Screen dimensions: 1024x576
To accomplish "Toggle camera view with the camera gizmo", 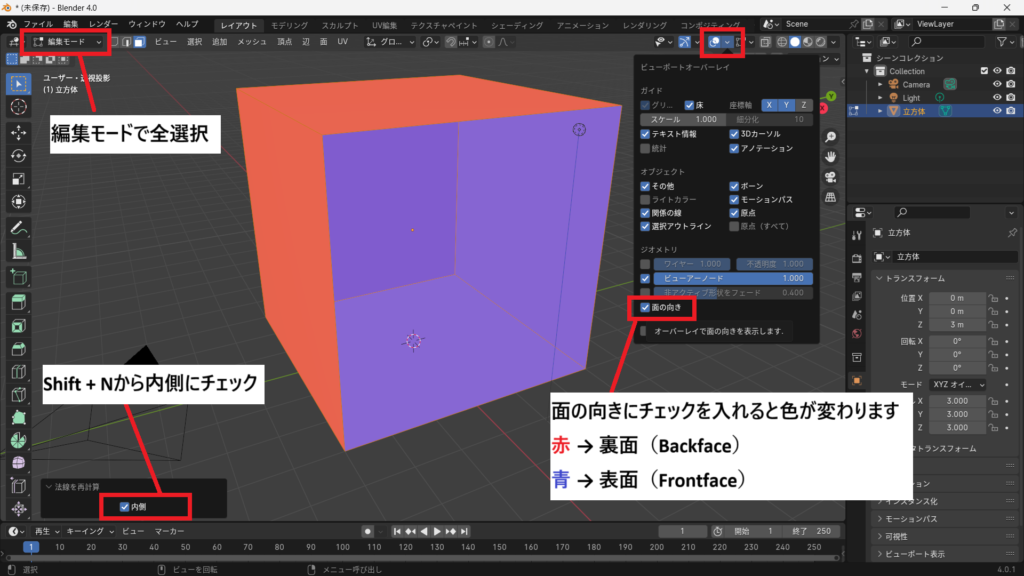I will click(x=830, y=177).
